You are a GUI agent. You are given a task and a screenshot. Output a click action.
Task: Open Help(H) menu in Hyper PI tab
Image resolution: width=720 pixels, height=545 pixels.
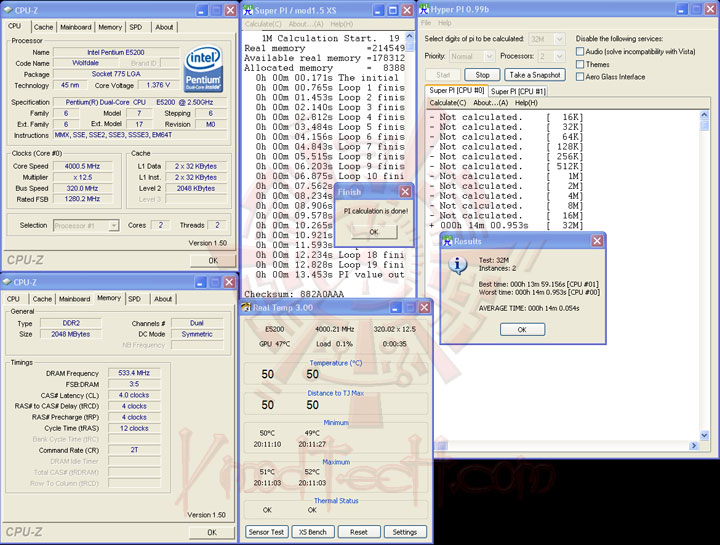click(526, 103)
